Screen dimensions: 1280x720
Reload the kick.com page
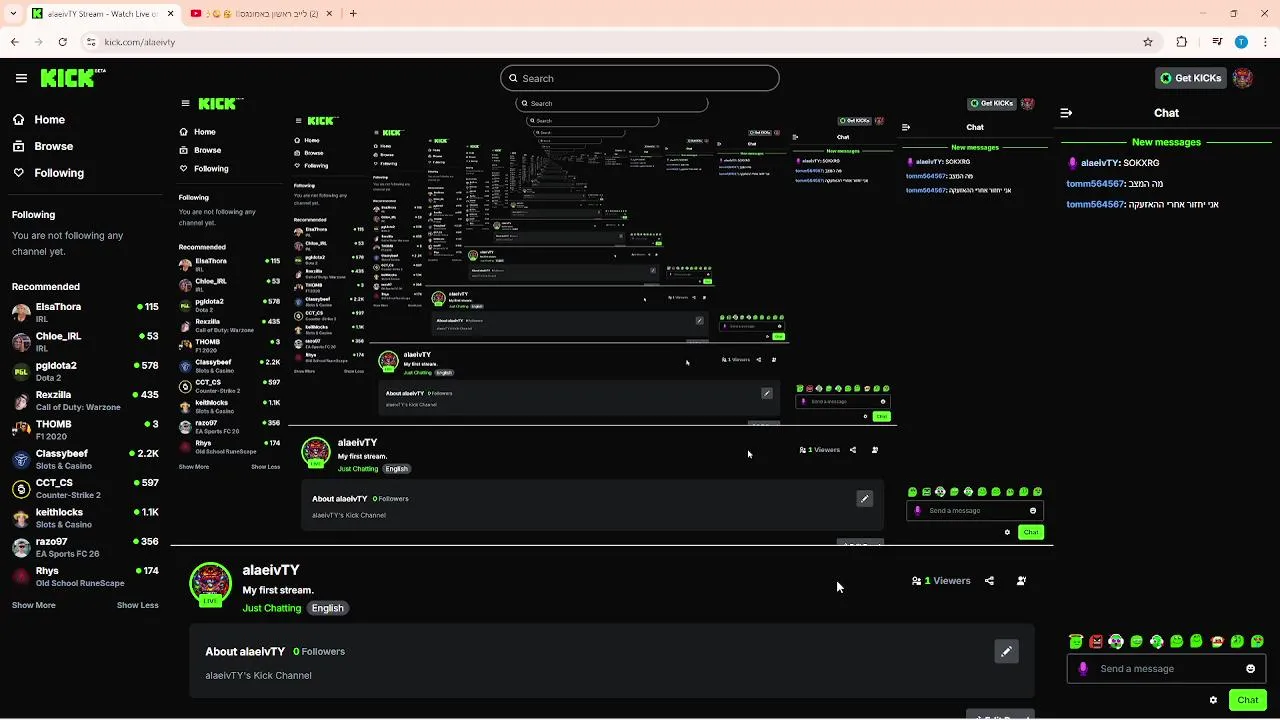point(63,42)
